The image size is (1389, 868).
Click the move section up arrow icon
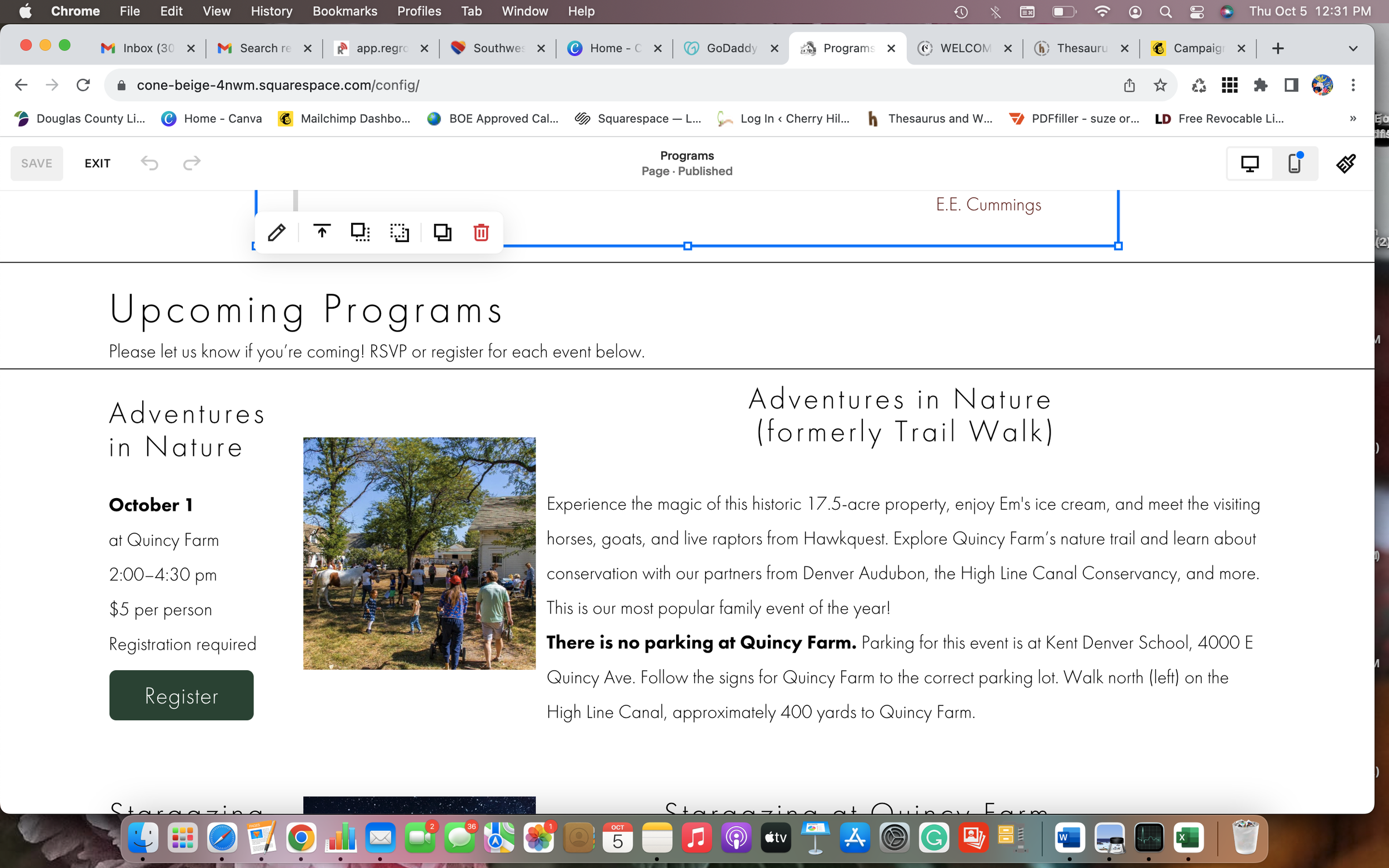click(x=322, y=232)
